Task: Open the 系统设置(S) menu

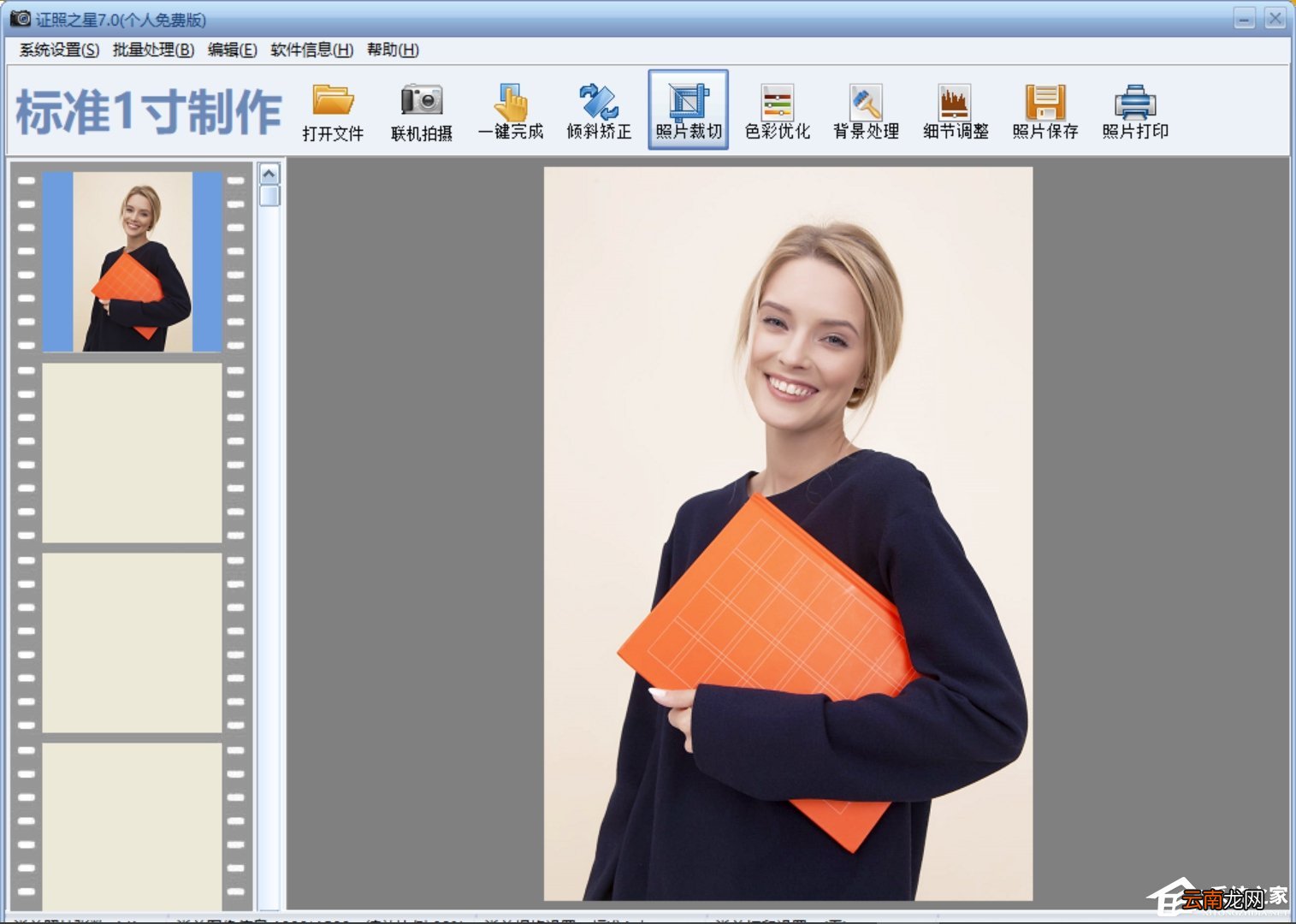Action: tap(59, 50)
